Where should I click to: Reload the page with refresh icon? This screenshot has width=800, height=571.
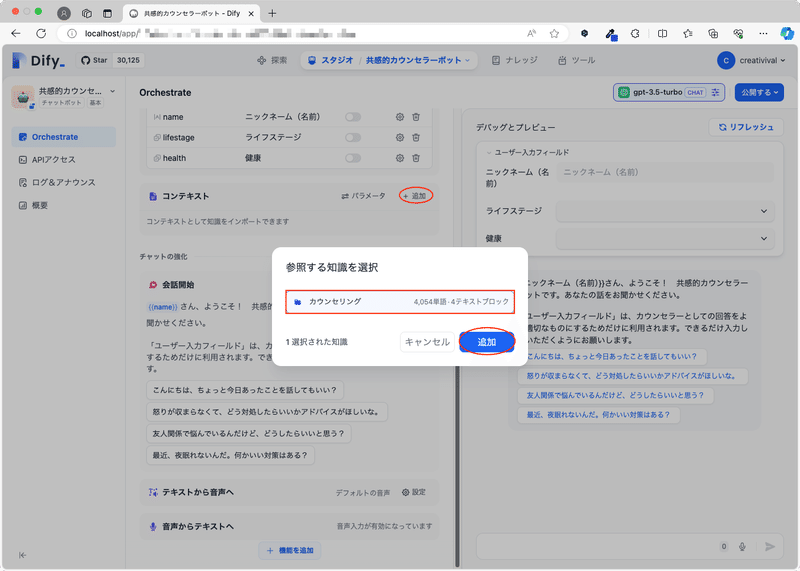point(41,34)
